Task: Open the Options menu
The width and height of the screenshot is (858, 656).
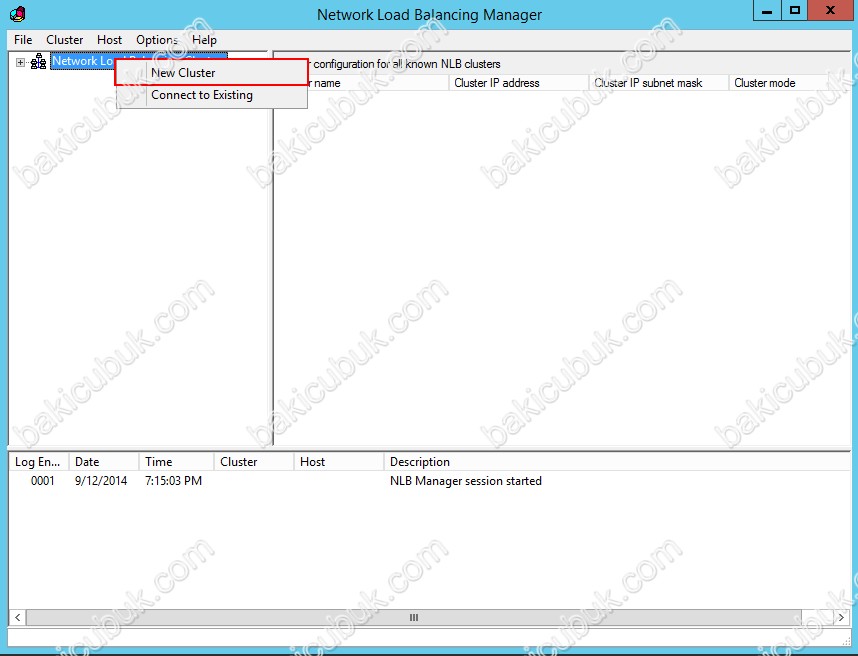Action: click(157, 40)
